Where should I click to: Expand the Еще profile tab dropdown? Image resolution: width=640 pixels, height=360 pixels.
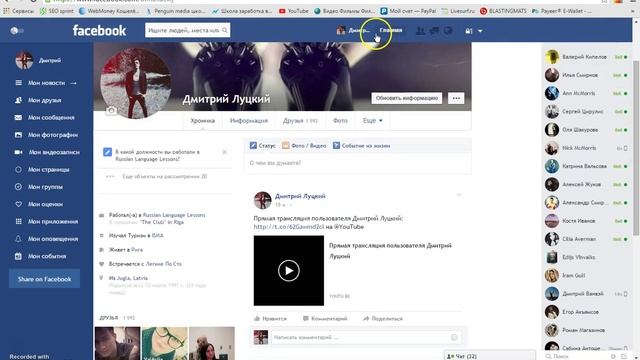[372, 121]
